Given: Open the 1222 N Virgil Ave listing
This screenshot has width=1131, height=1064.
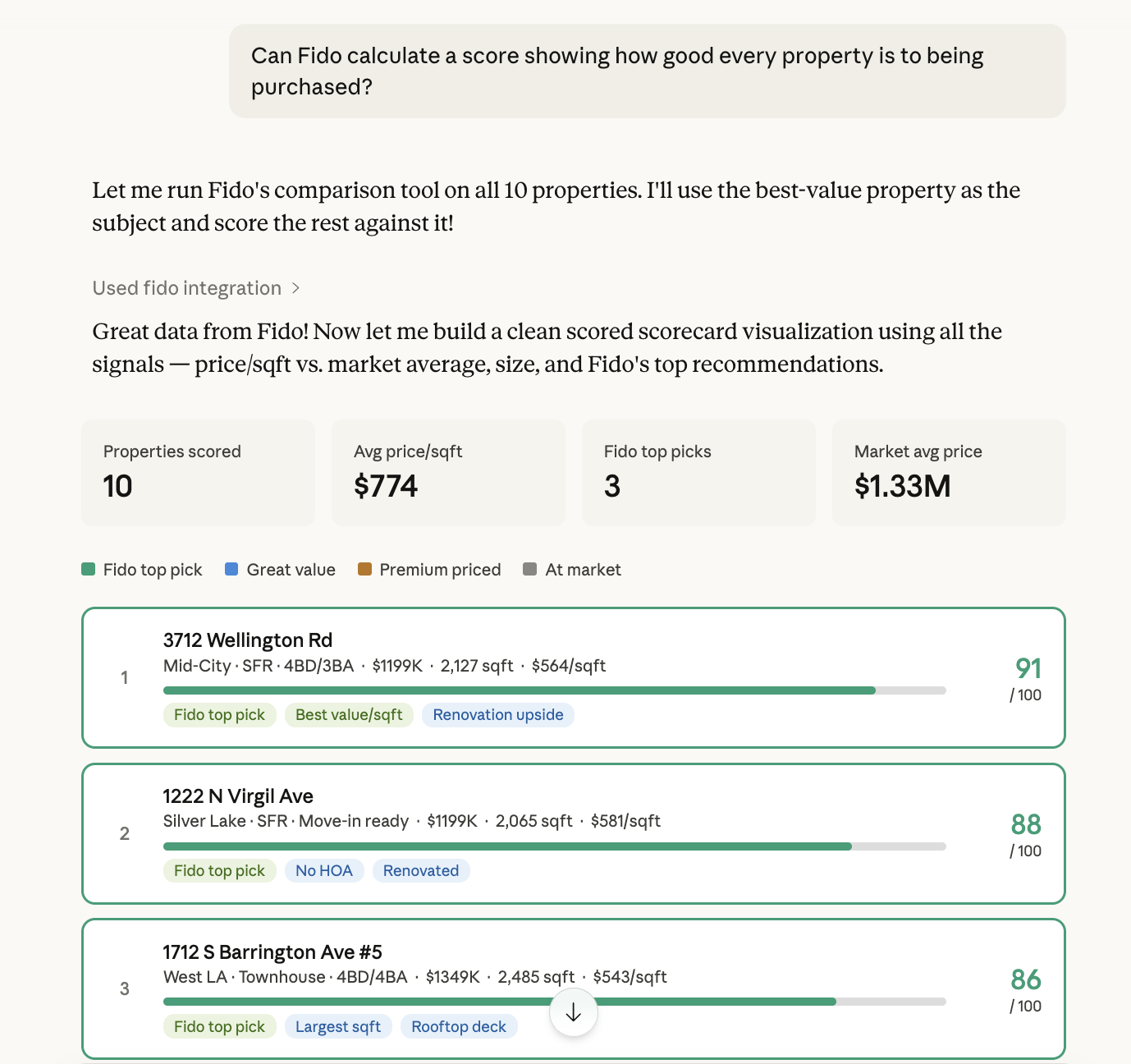Looking at the screenshot, I should click(x=574, y=833).
